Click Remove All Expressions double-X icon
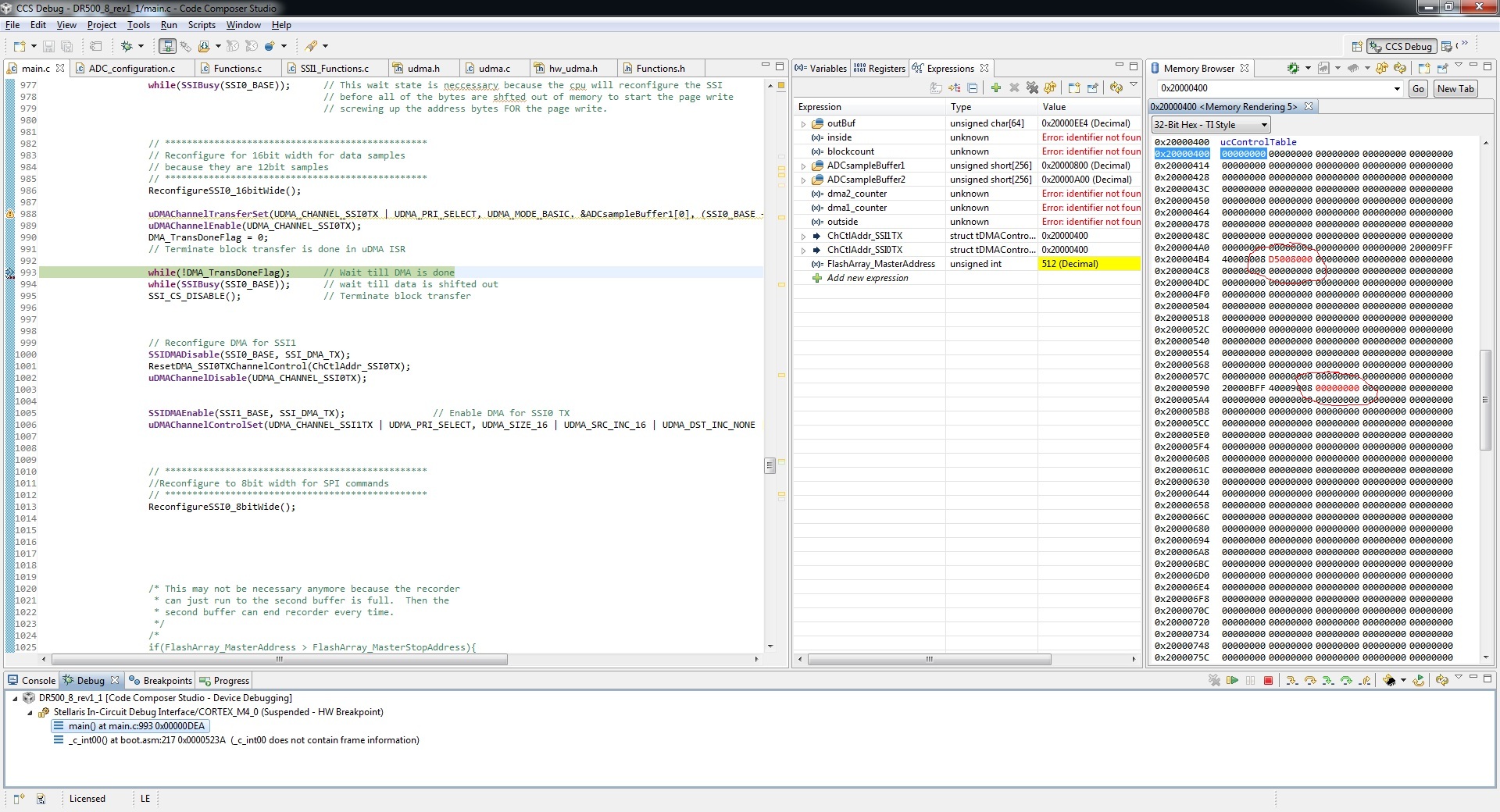Image resolution: width=1500 pixels, height=812 pixels. tap(1032, 88)
